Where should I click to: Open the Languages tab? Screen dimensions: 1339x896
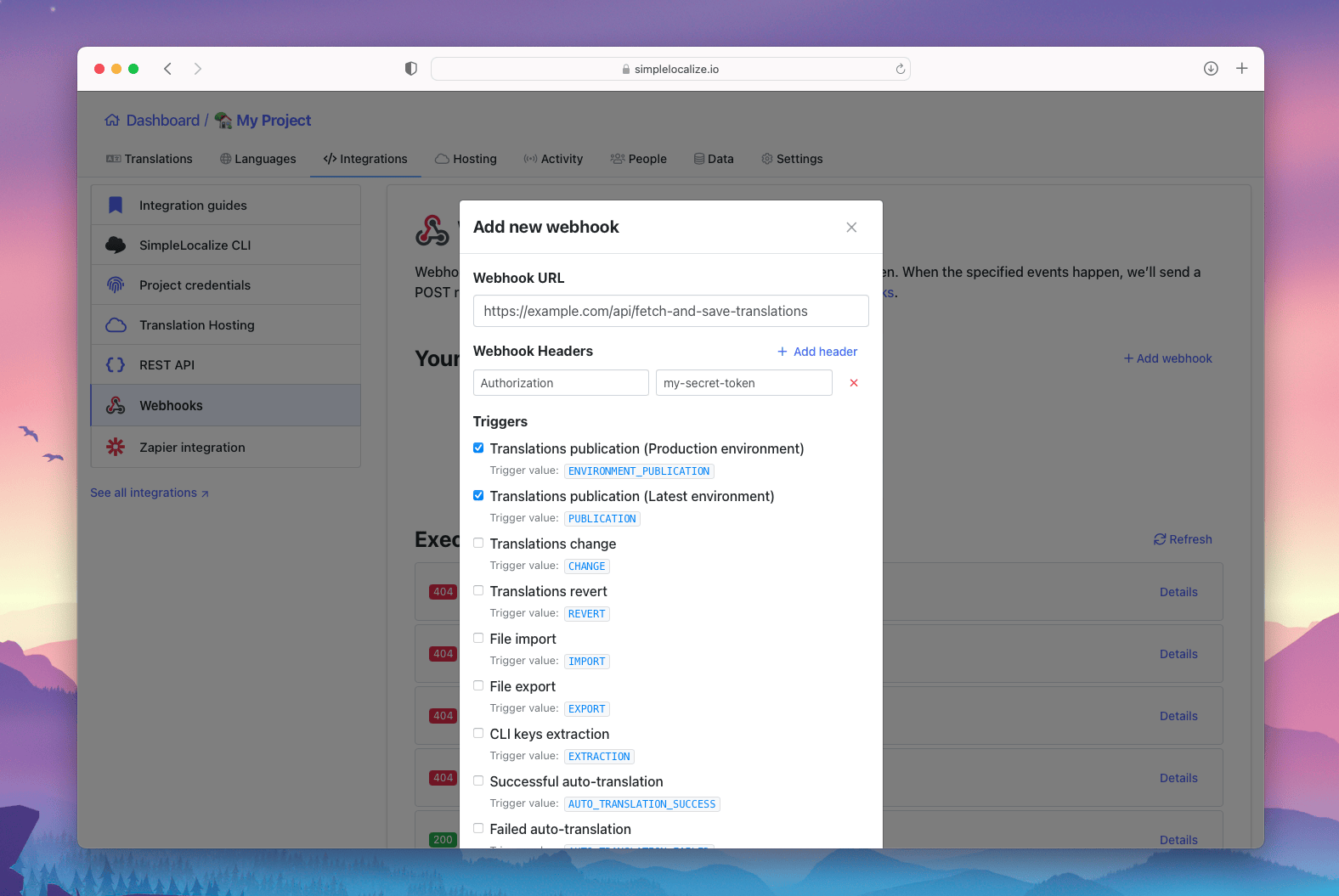(257, 159)
